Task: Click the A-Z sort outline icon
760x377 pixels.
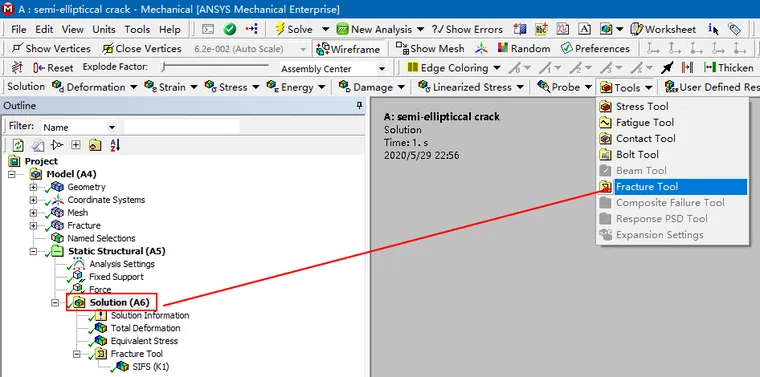Action: 115,145
